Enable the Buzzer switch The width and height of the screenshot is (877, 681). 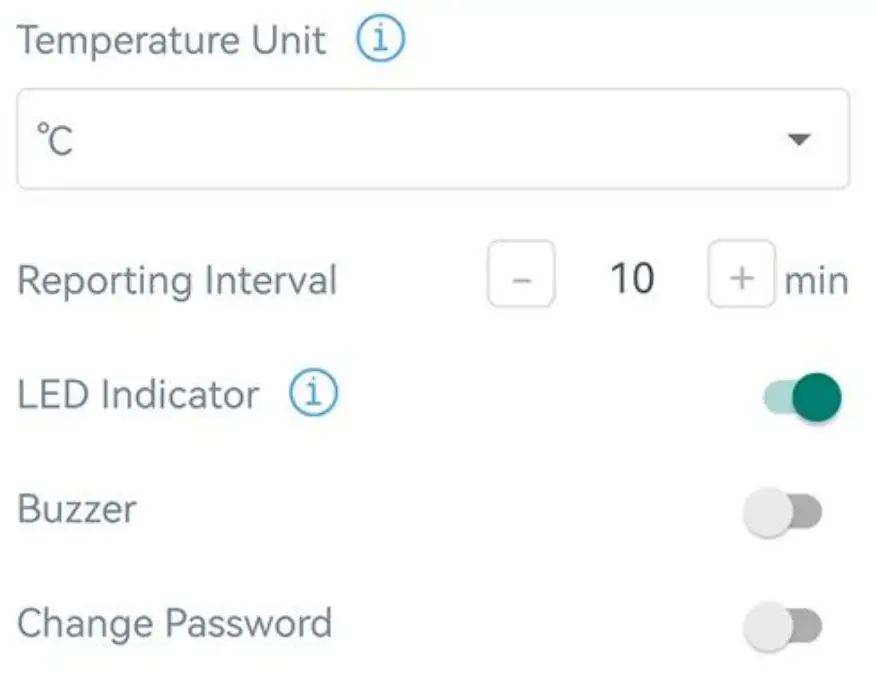pyautogui.click(x=785, y=509)
